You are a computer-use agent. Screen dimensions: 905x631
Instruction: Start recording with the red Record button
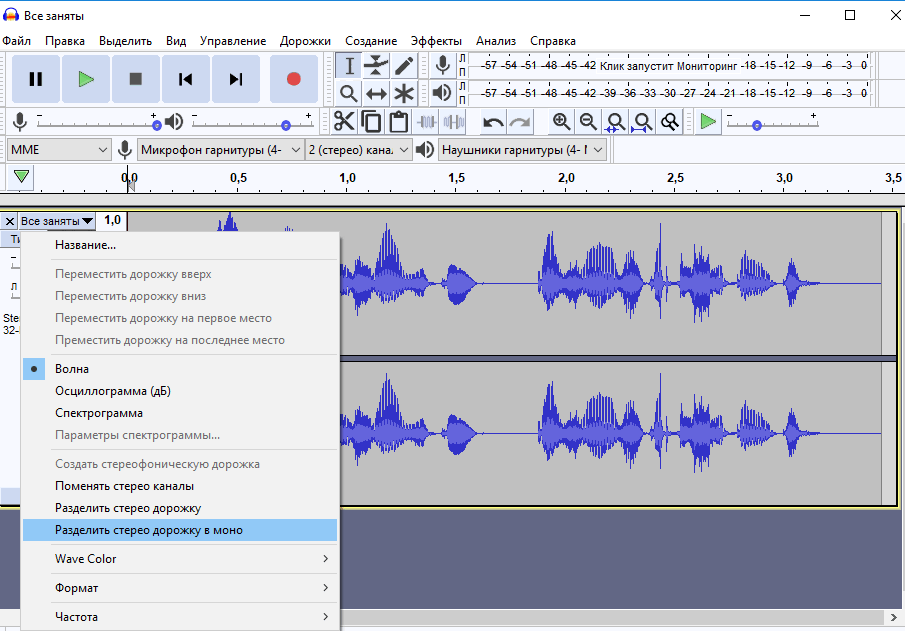[x=294, y=79]
